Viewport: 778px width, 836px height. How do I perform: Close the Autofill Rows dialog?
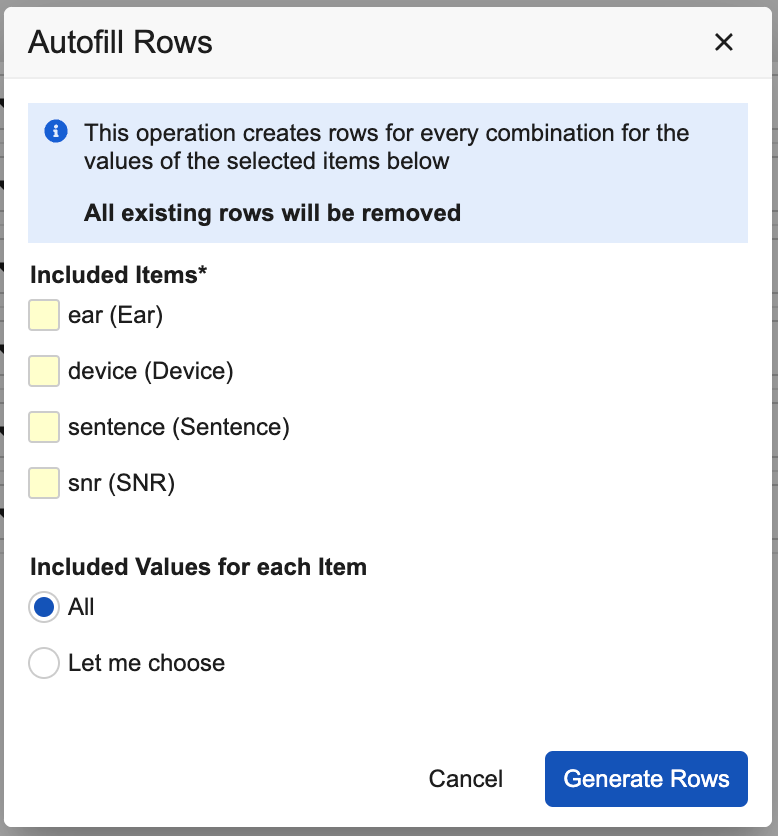click(724, 42)
